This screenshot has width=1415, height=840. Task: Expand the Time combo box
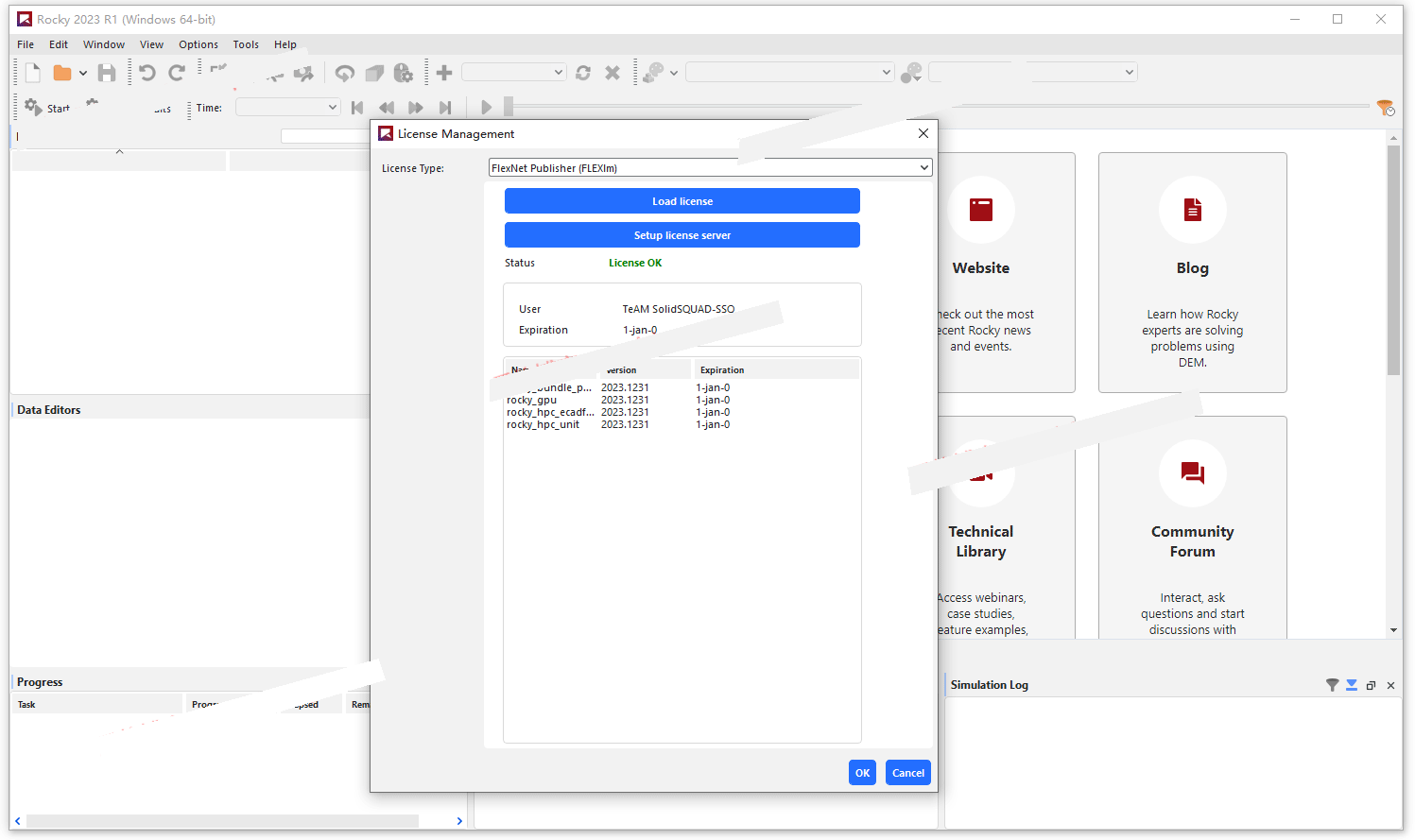tap(332, 108)
